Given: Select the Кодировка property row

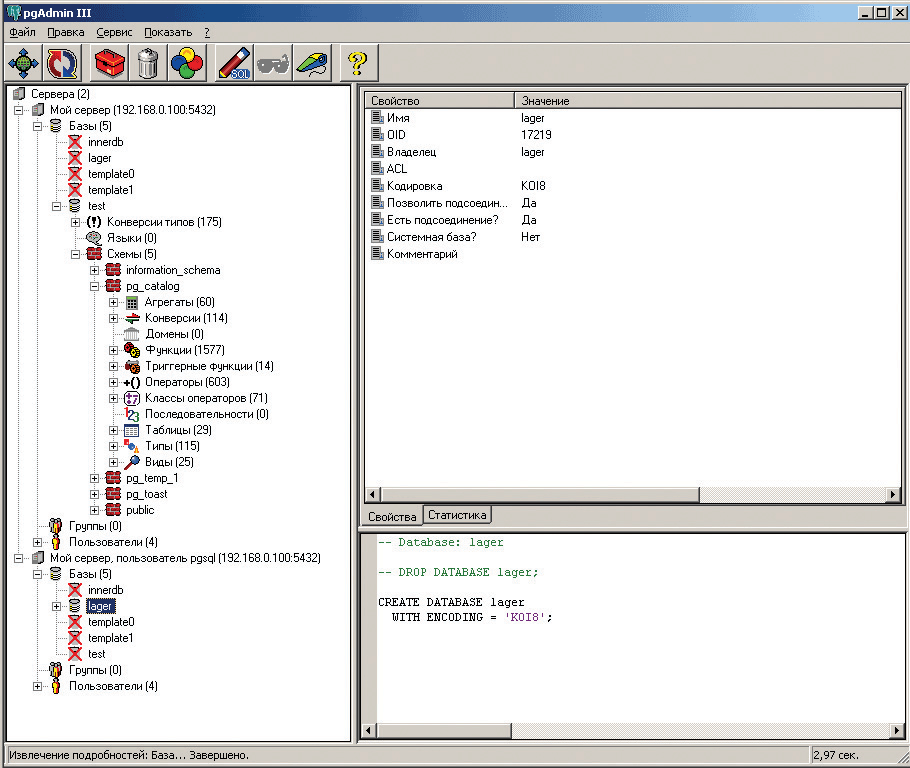Looking at the screenshot, I should (x=633, y=186).
